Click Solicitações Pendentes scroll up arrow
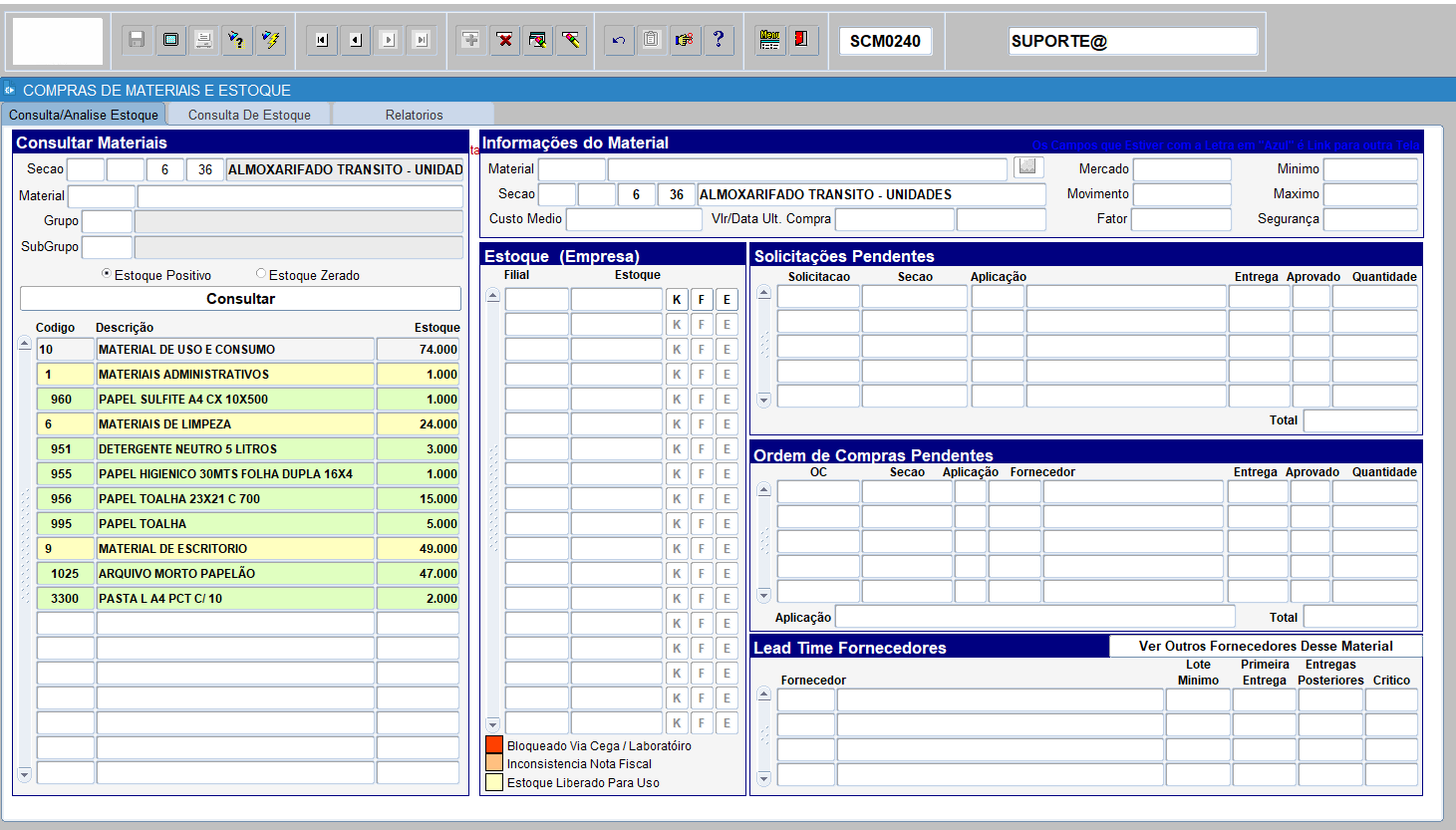This screenshot has width=1456, height=830. 764,293
